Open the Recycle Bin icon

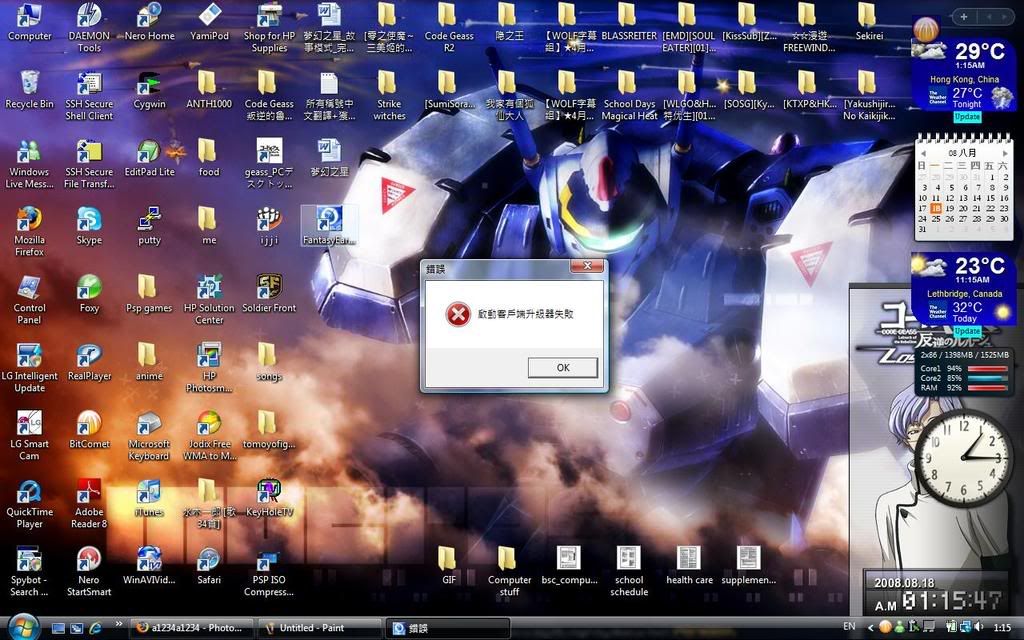pos(30,84)
